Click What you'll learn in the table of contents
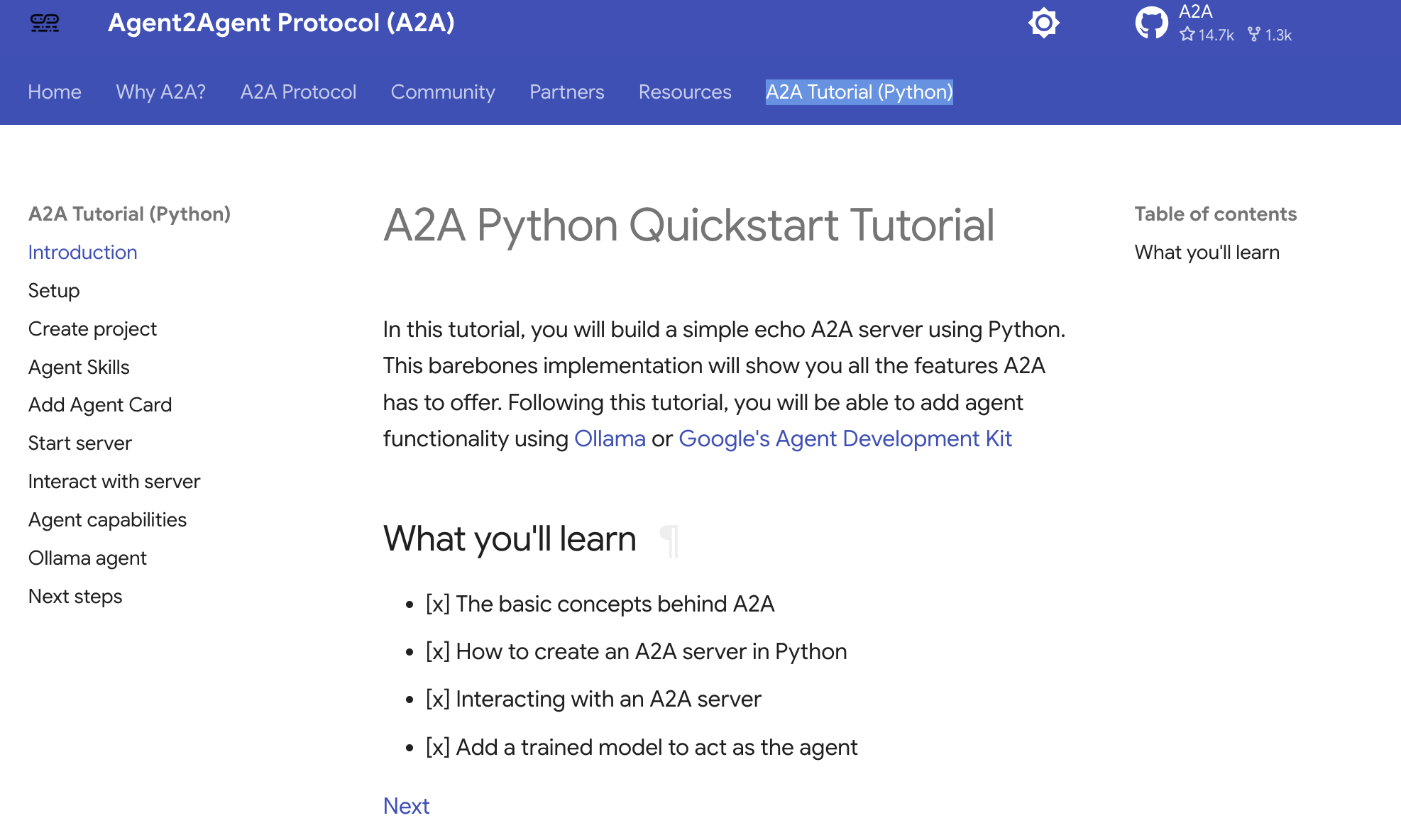This screenshot has height=840, width=1401. pyautogui.click(x=1207, y=252)
